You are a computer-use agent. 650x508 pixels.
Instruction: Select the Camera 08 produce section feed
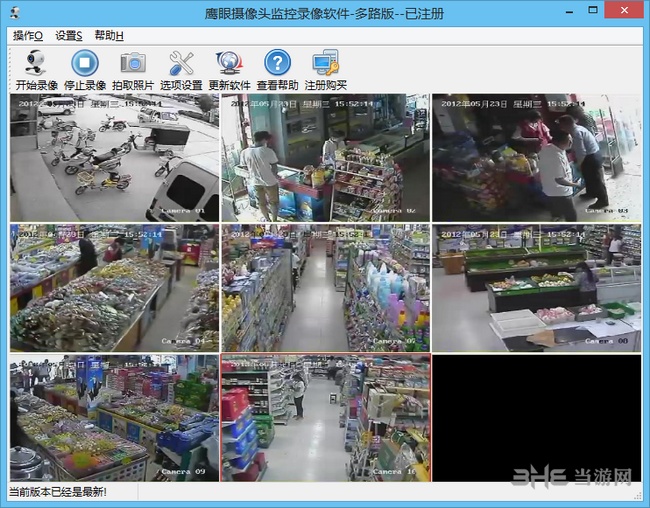tap(537, 288)
